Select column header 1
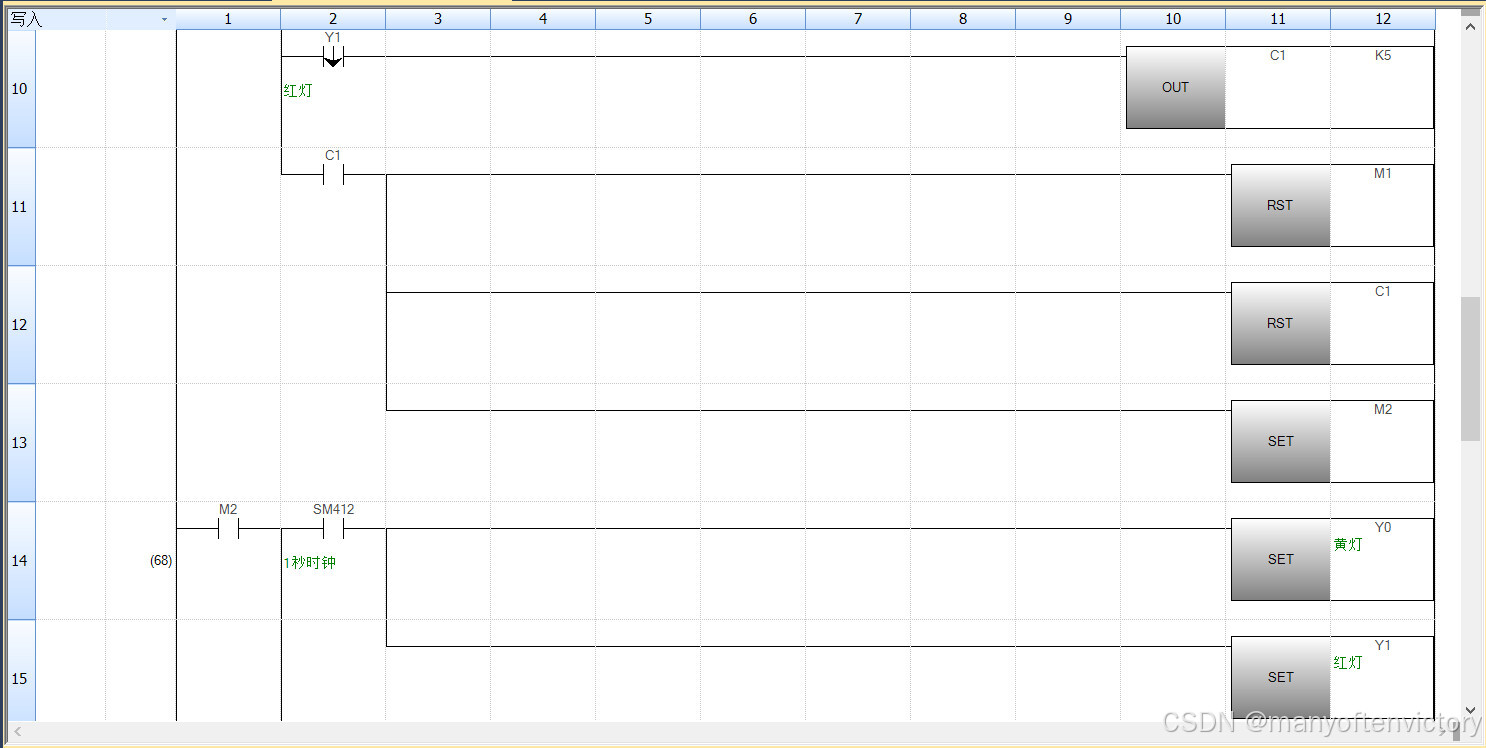The image size is (1486, 748). point(228,19)
